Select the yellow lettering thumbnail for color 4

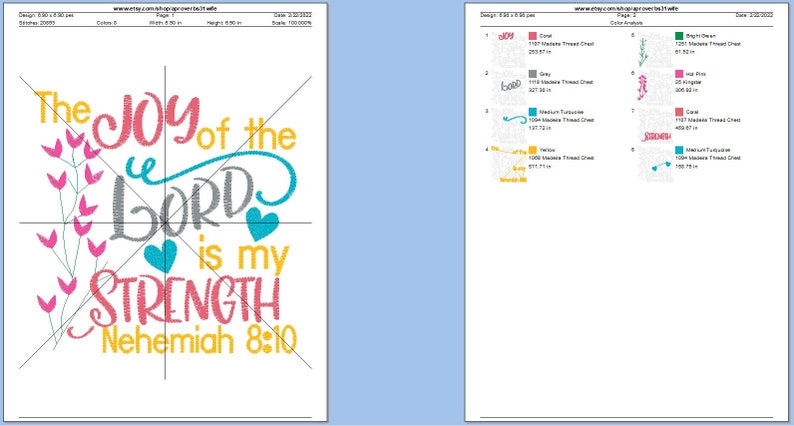(x=509, y=164)
